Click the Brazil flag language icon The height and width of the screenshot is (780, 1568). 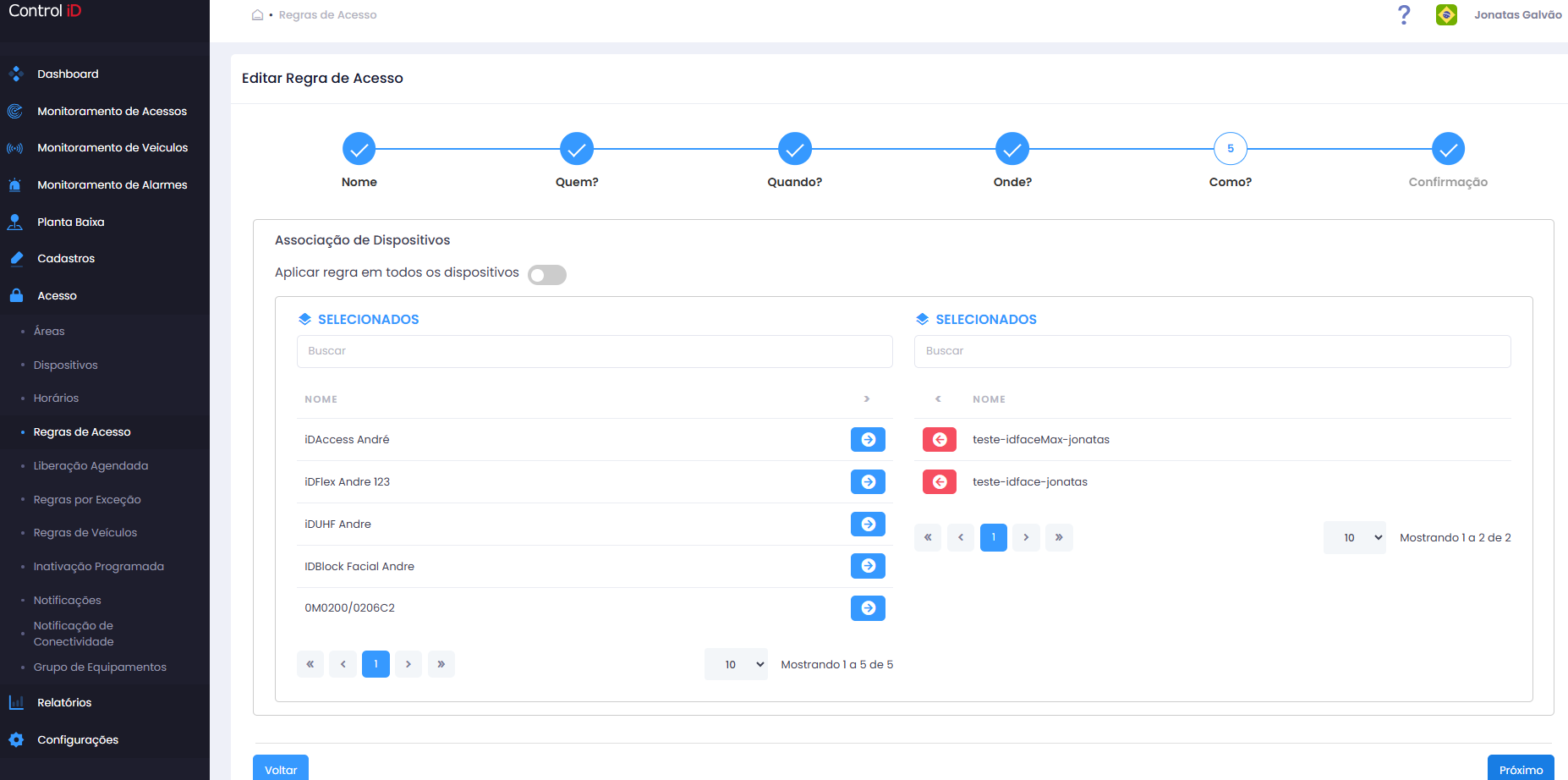pyautogui.click(x=1446, y=14)
